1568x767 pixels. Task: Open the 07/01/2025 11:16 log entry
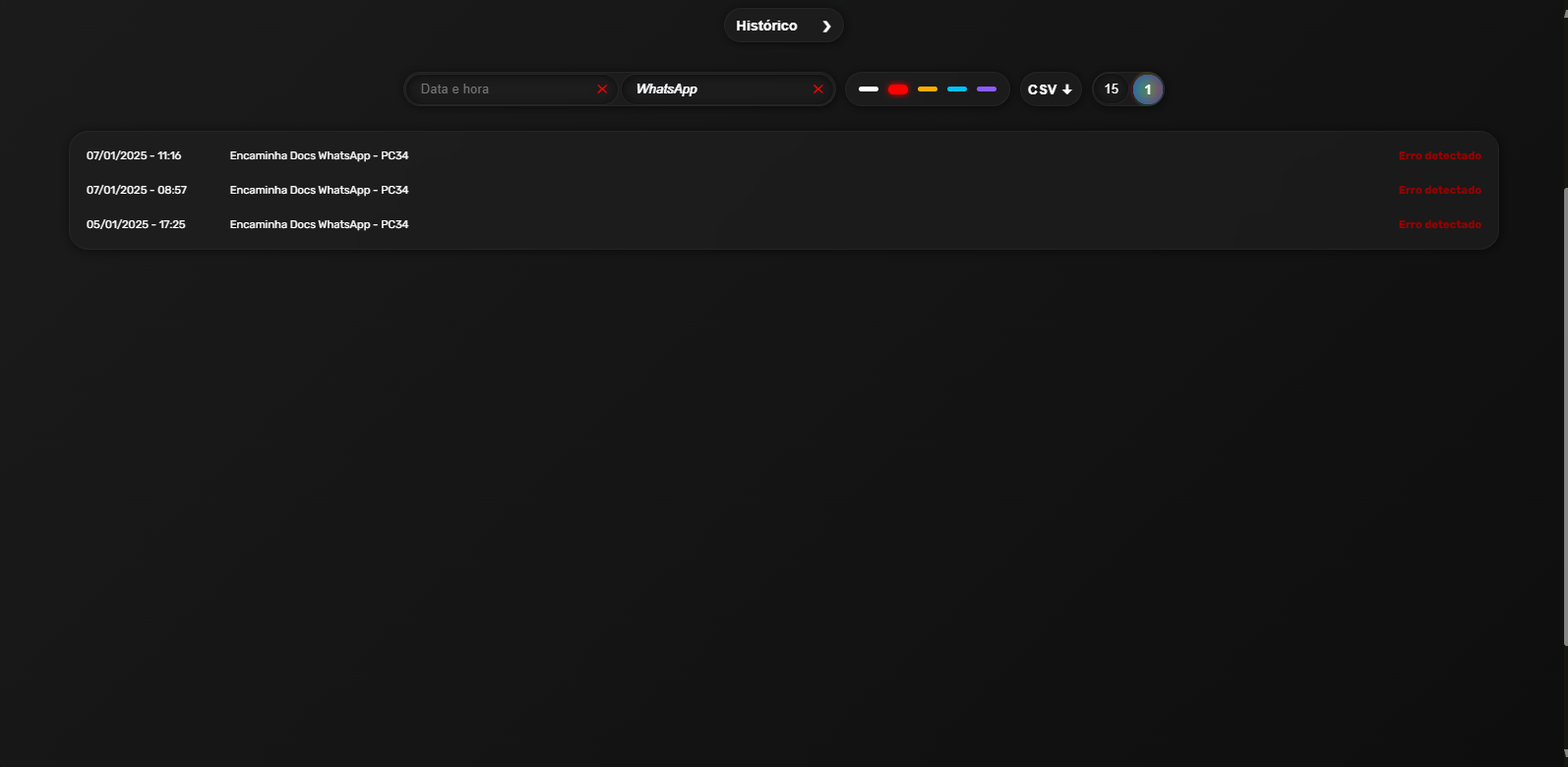click(319, 155)
